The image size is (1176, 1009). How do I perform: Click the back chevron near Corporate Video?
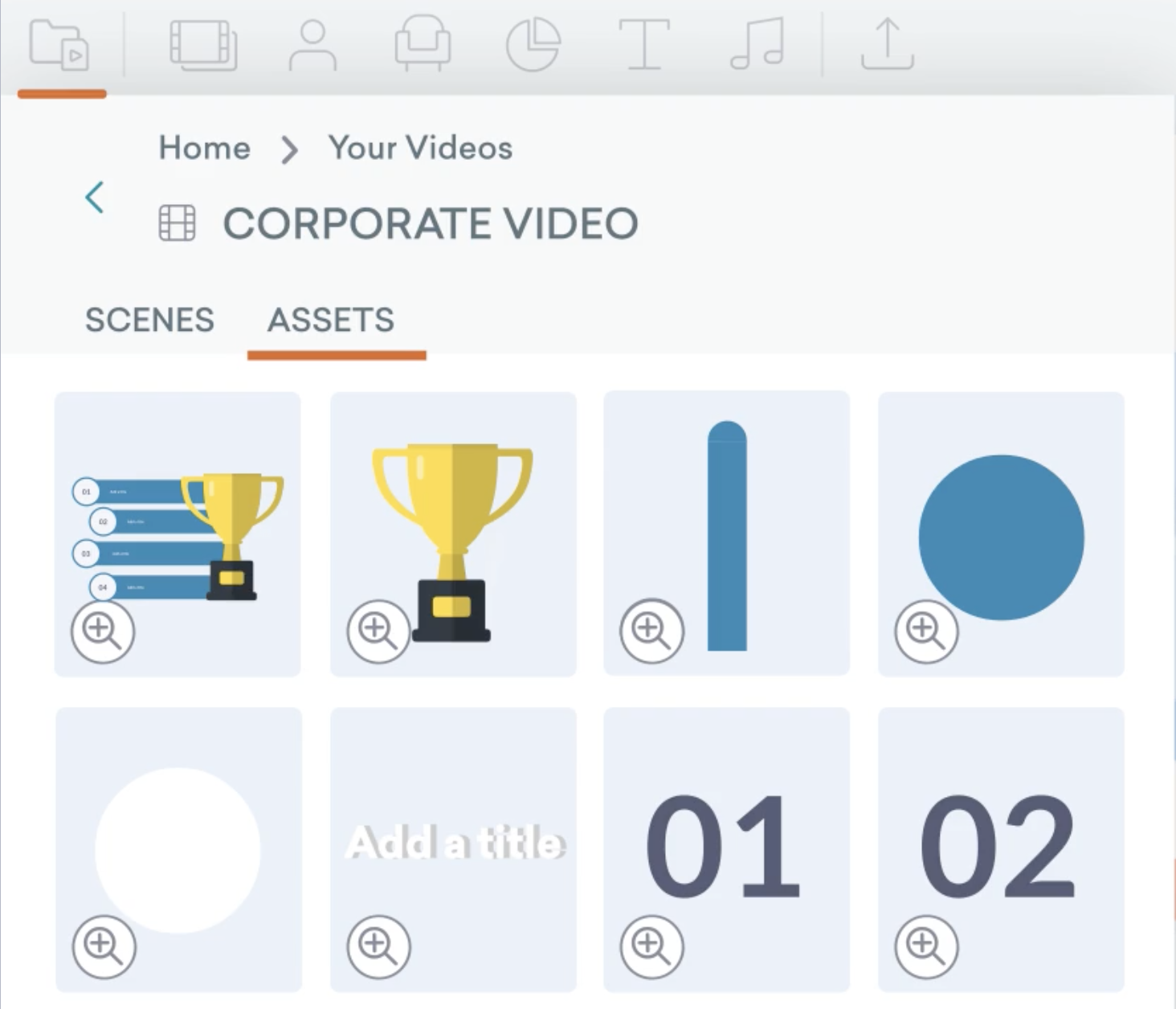95,198
